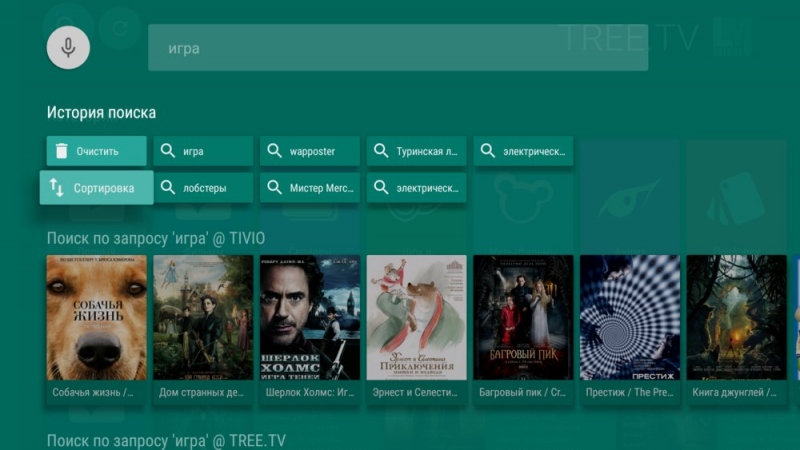Click the 'Багровый пик / Cr...' title caption
This screenshot has height=450, width=800.
point(522,392)
